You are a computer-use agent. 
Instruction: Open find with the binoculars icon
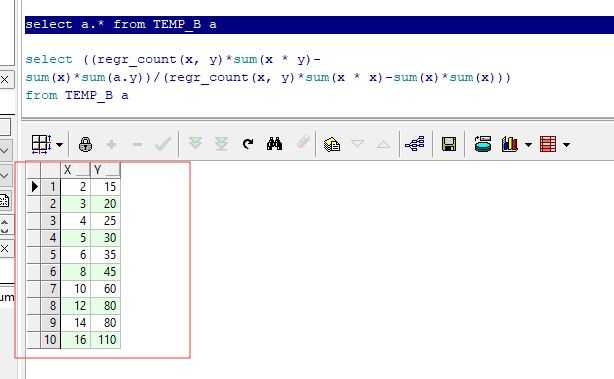tap(274, 144)
